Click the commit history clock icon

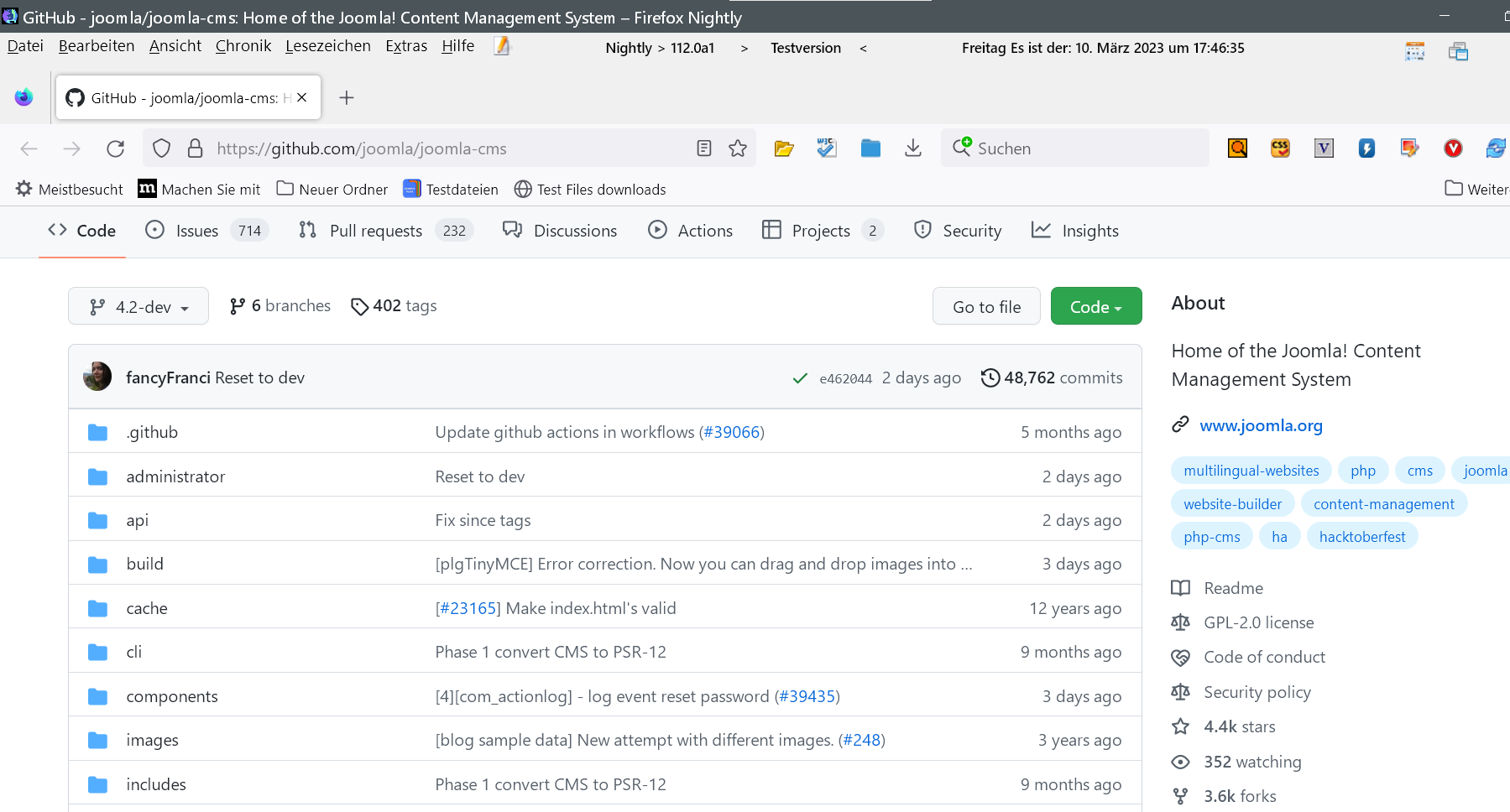point(990,377)
